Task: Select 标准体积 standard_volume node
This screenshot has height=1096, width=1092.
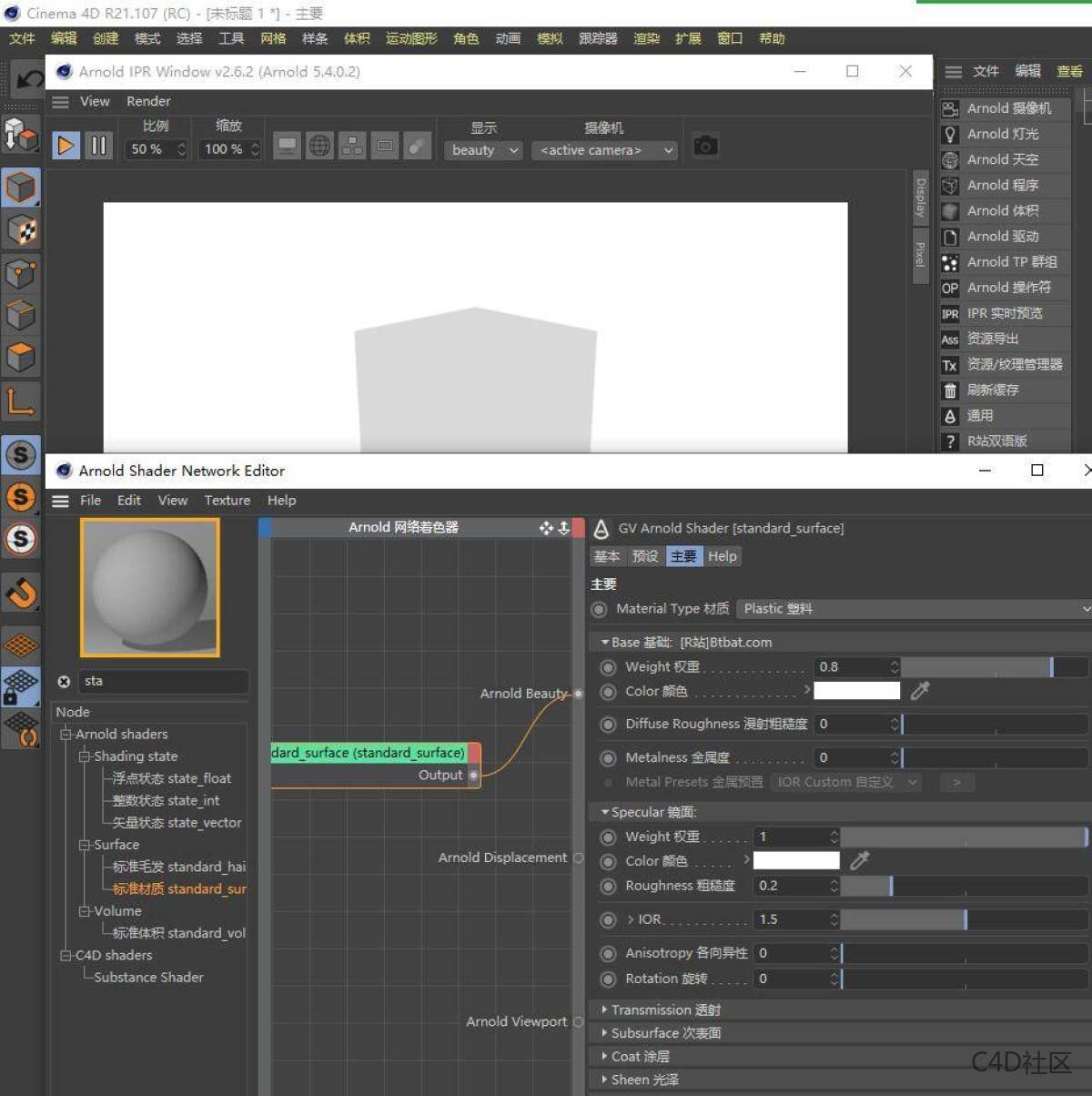Action: point(178,933)
